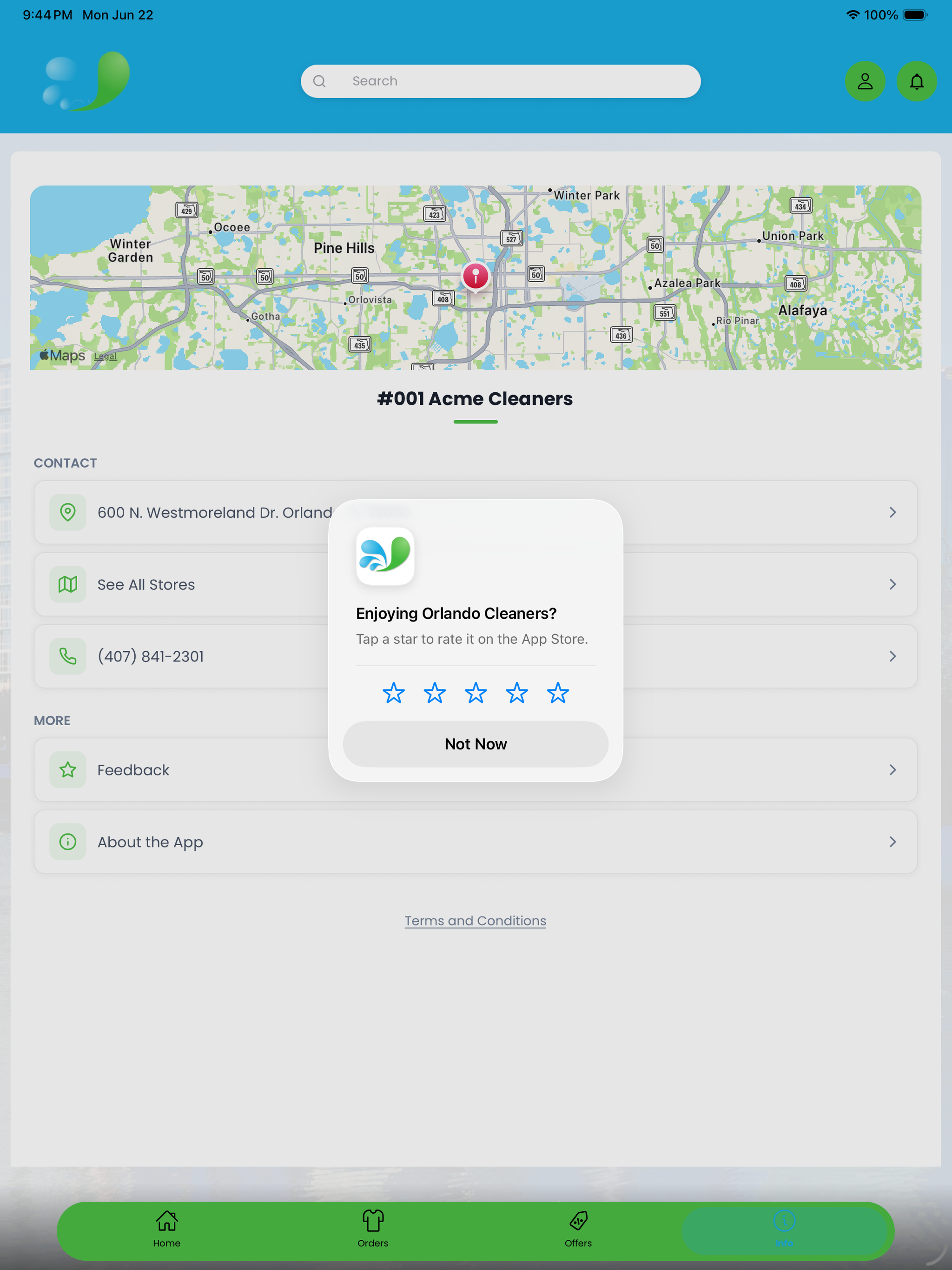
Task: Rate the app three stars
Action: click(476, 693)
